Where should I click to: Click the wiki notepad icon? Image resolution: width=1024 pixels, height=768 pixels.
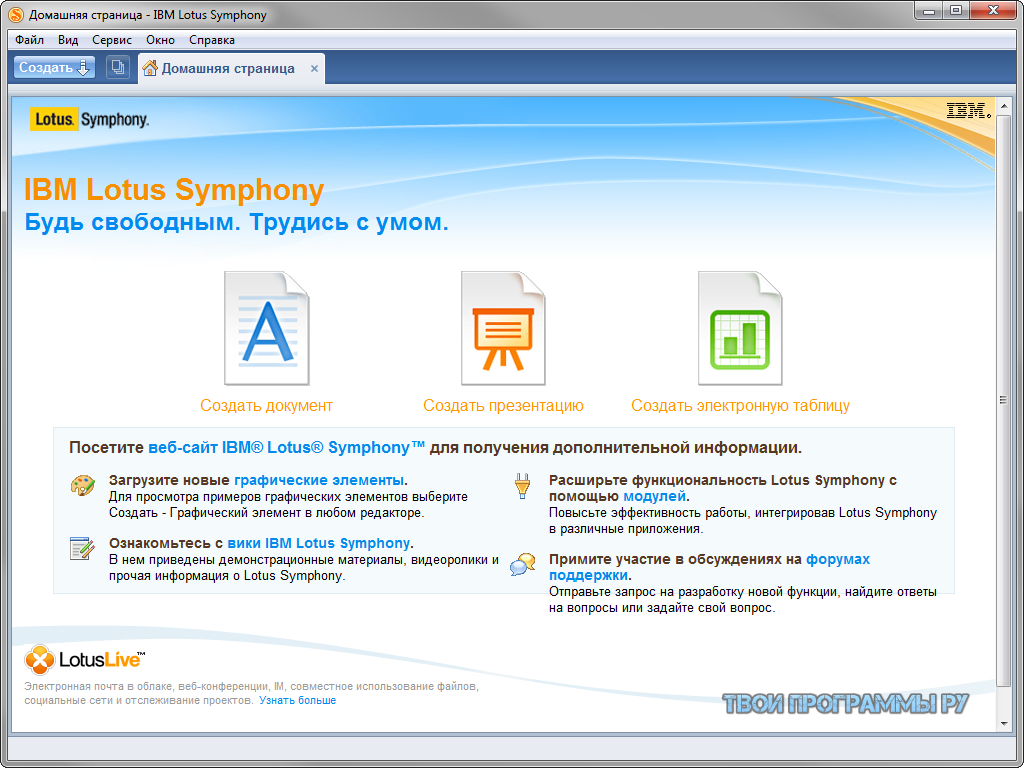tap(82, 548)
